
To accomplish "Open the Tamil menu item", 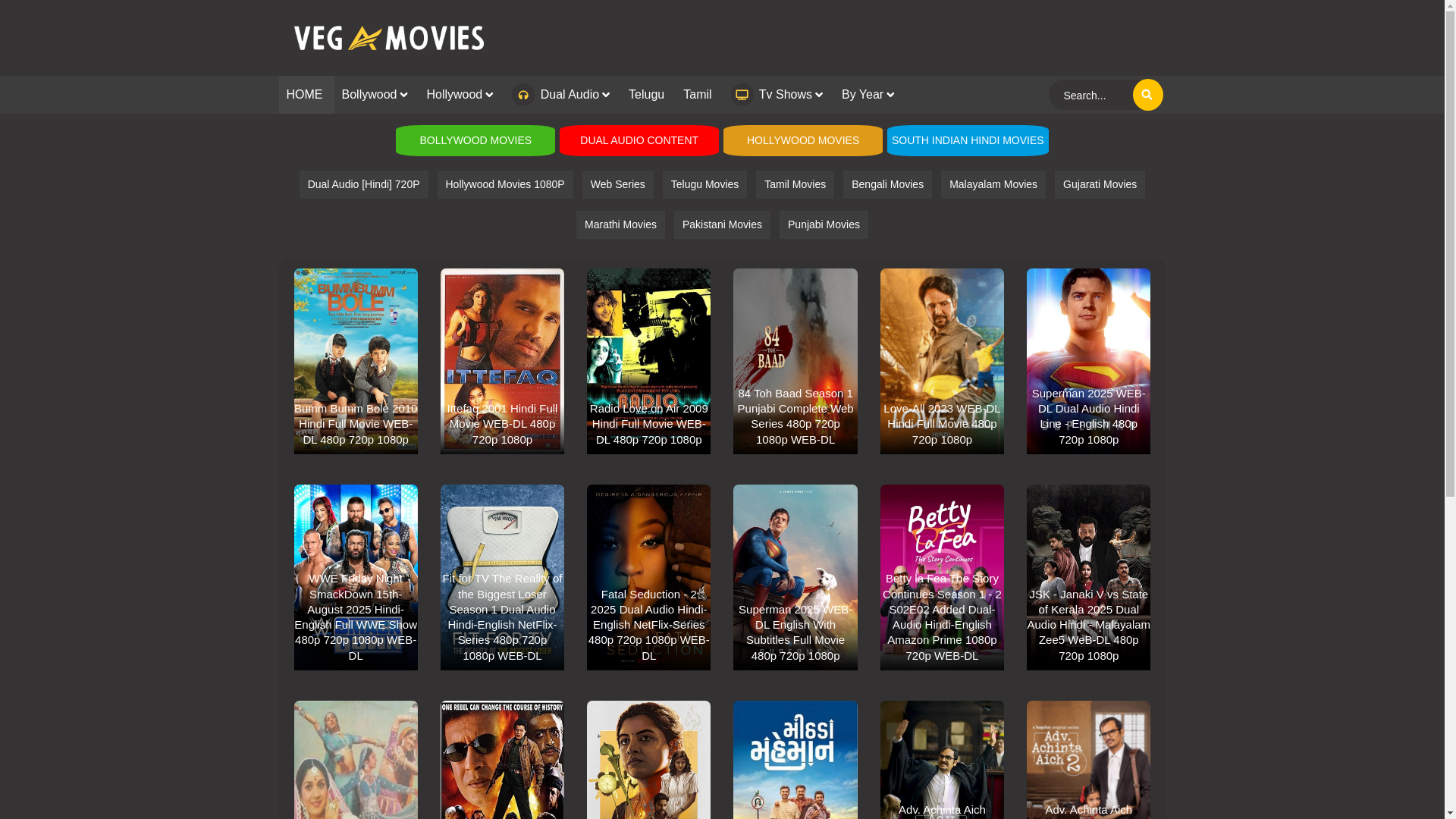I will tap(697, 95).
